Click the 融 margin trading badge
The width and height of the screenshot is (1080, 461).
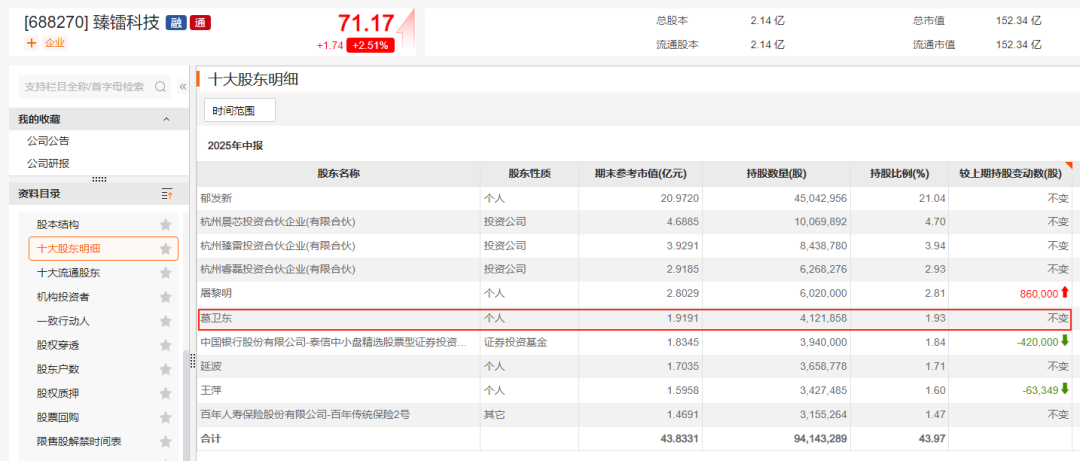coord(175,23)
